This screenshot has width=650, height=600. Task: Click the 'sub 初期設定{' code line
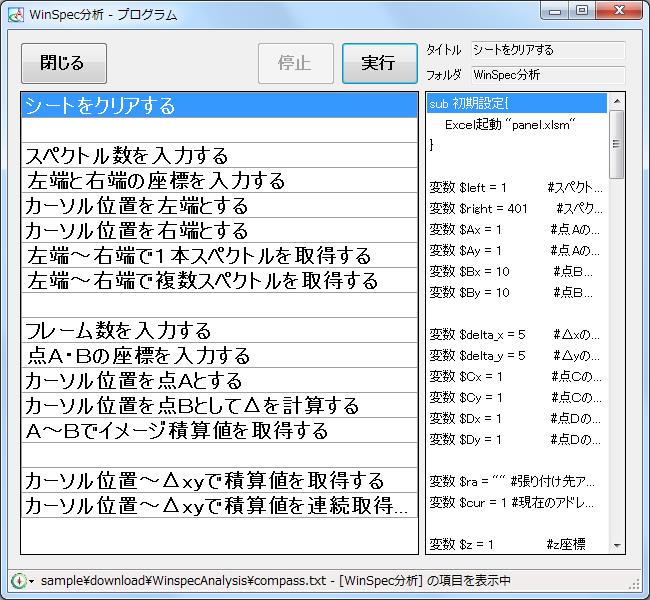(515, 104)
